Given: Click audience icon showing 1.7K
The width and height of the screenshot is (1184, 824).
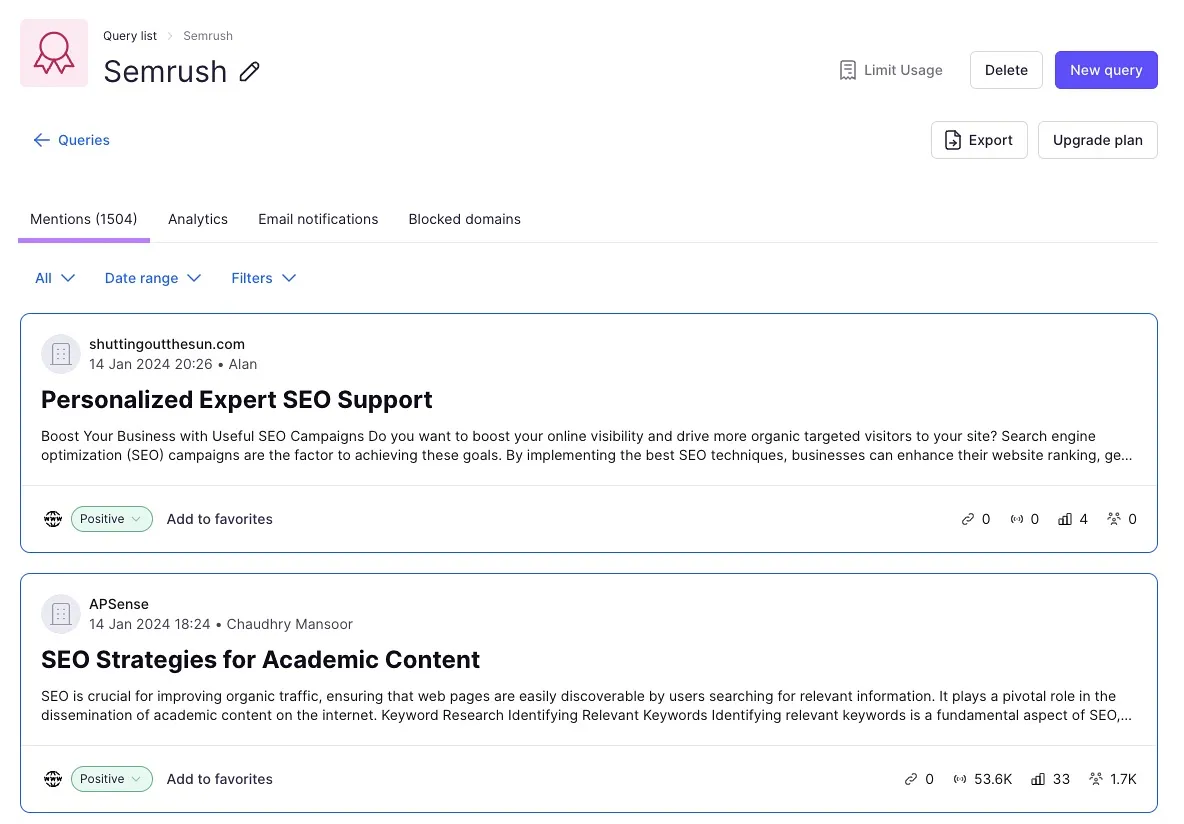Looking at the screenshot, I should [1096, 779].
